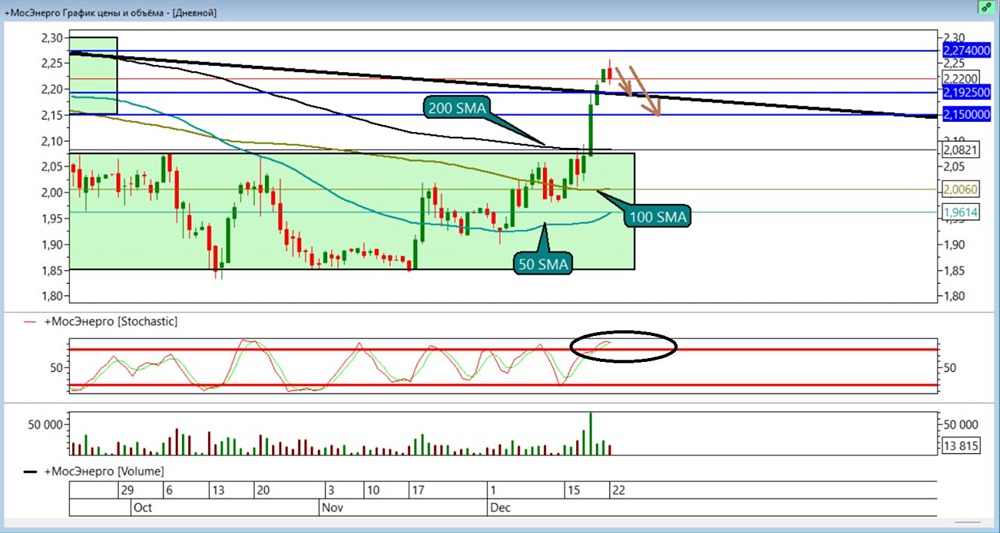Click the '+МосЭнерго [Stochastic]' legend label
The height and width of the screenshot is (533, 1000).
click(x=110, y=321)
